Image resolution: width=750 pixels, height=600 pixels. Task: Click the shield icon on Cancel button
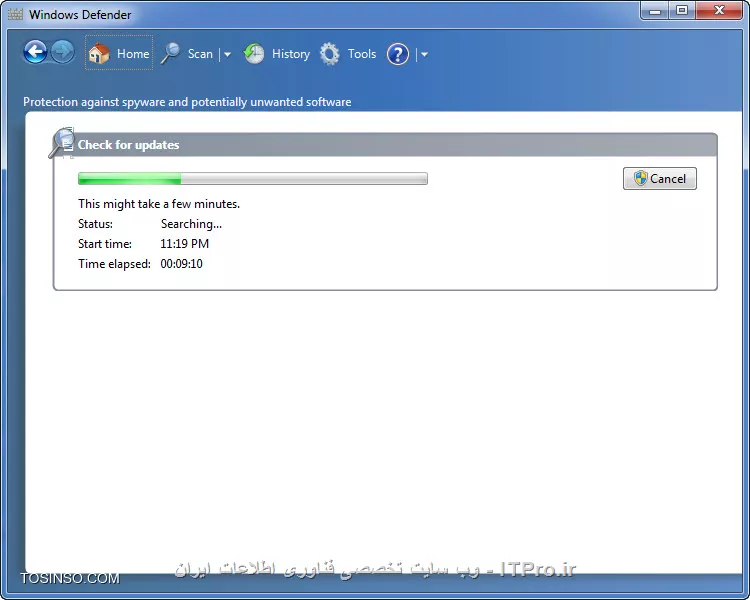tap(640, 178)
